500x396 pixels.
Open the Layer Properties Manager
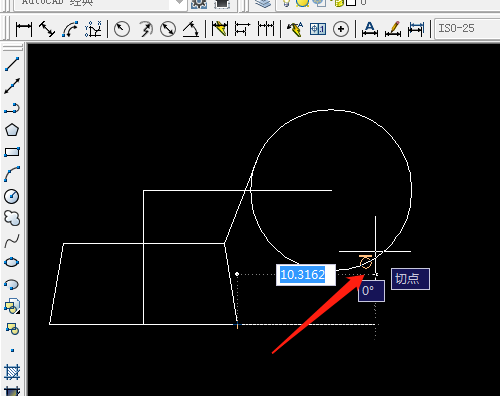(263, 3)
